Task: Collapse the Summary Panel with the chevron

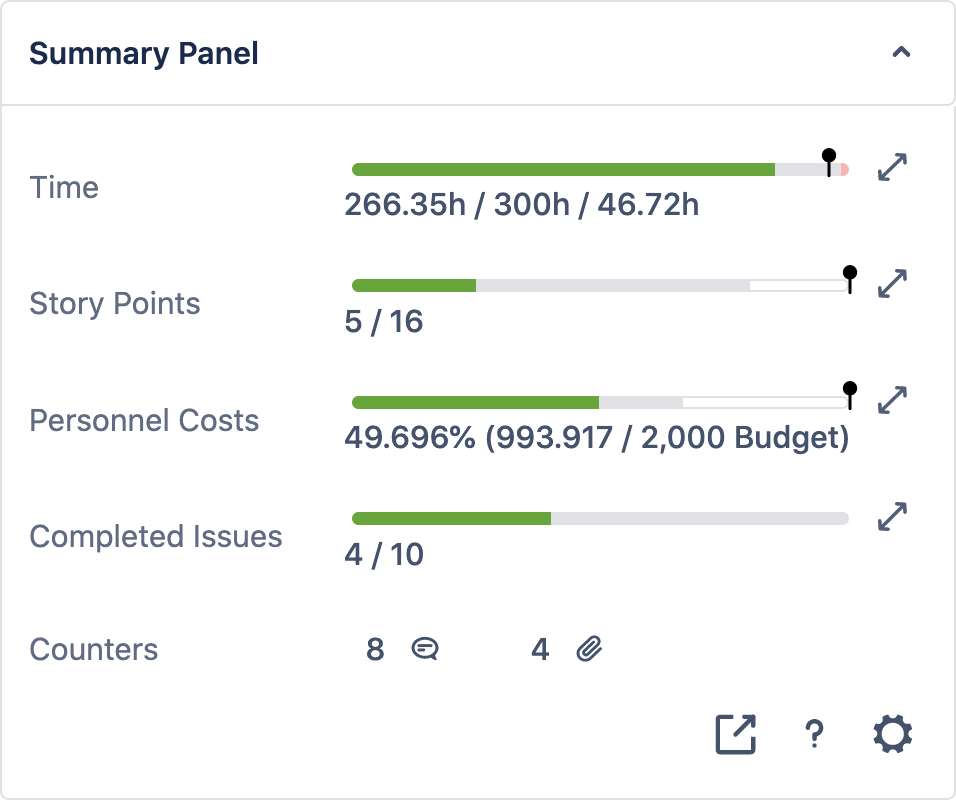Action: pos(901,51)
